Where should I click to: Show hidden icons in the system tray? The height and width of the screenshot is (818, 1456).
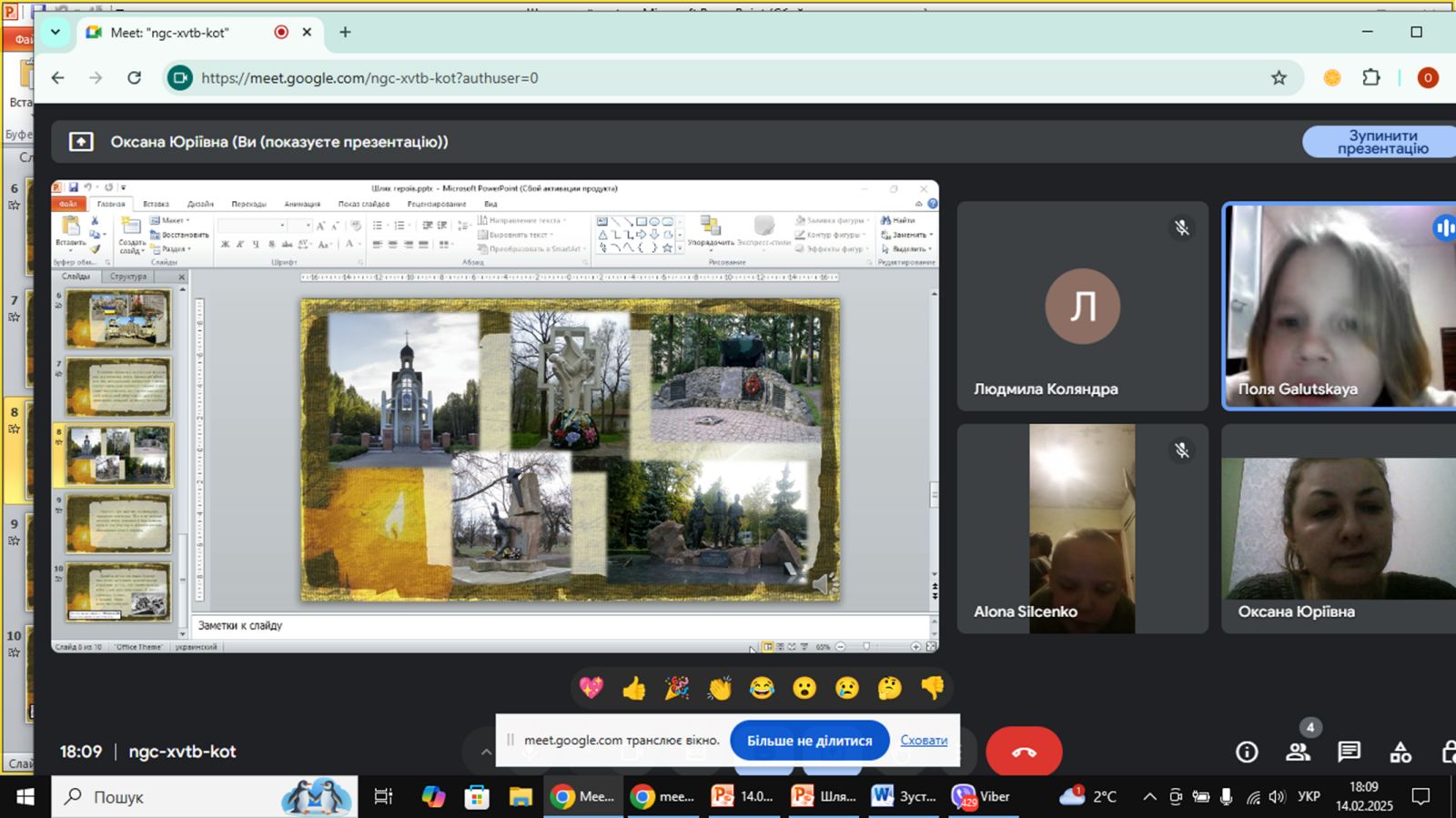pos(1150,797)
